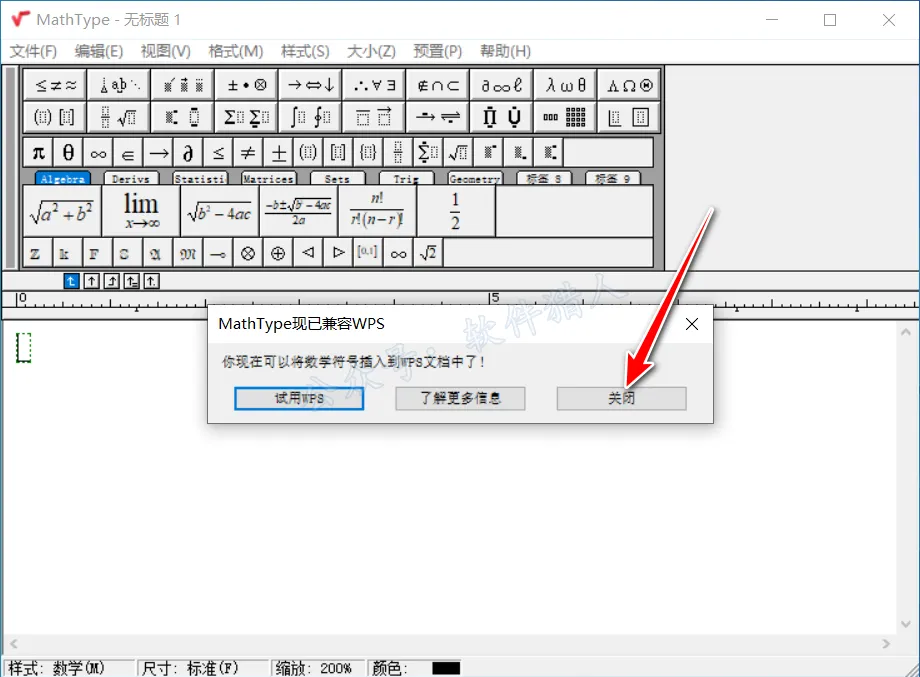Open the arrow symbols palette (→⇔↓)

310,86
